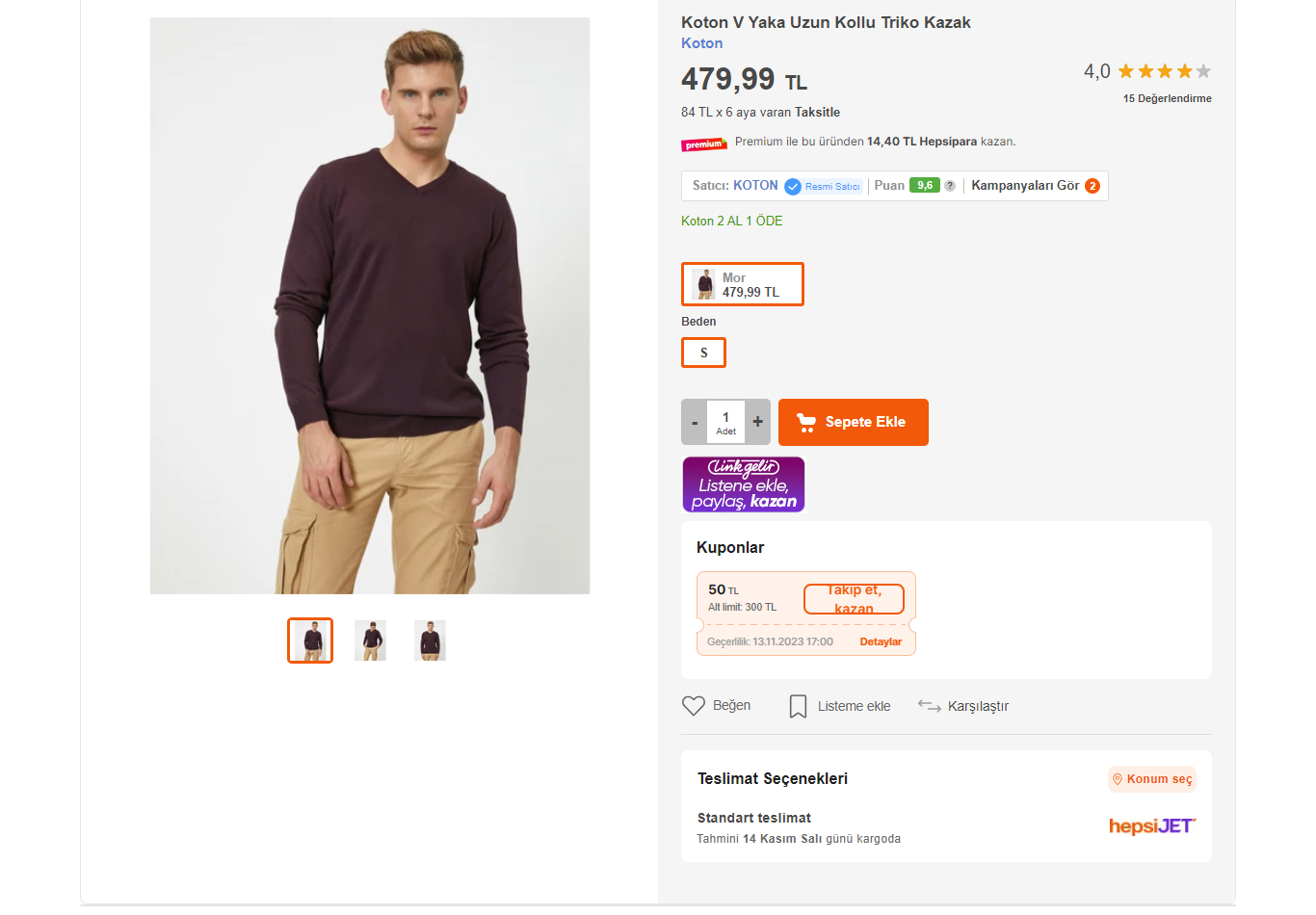Click the star rating icons

[x=1164, y=71]
